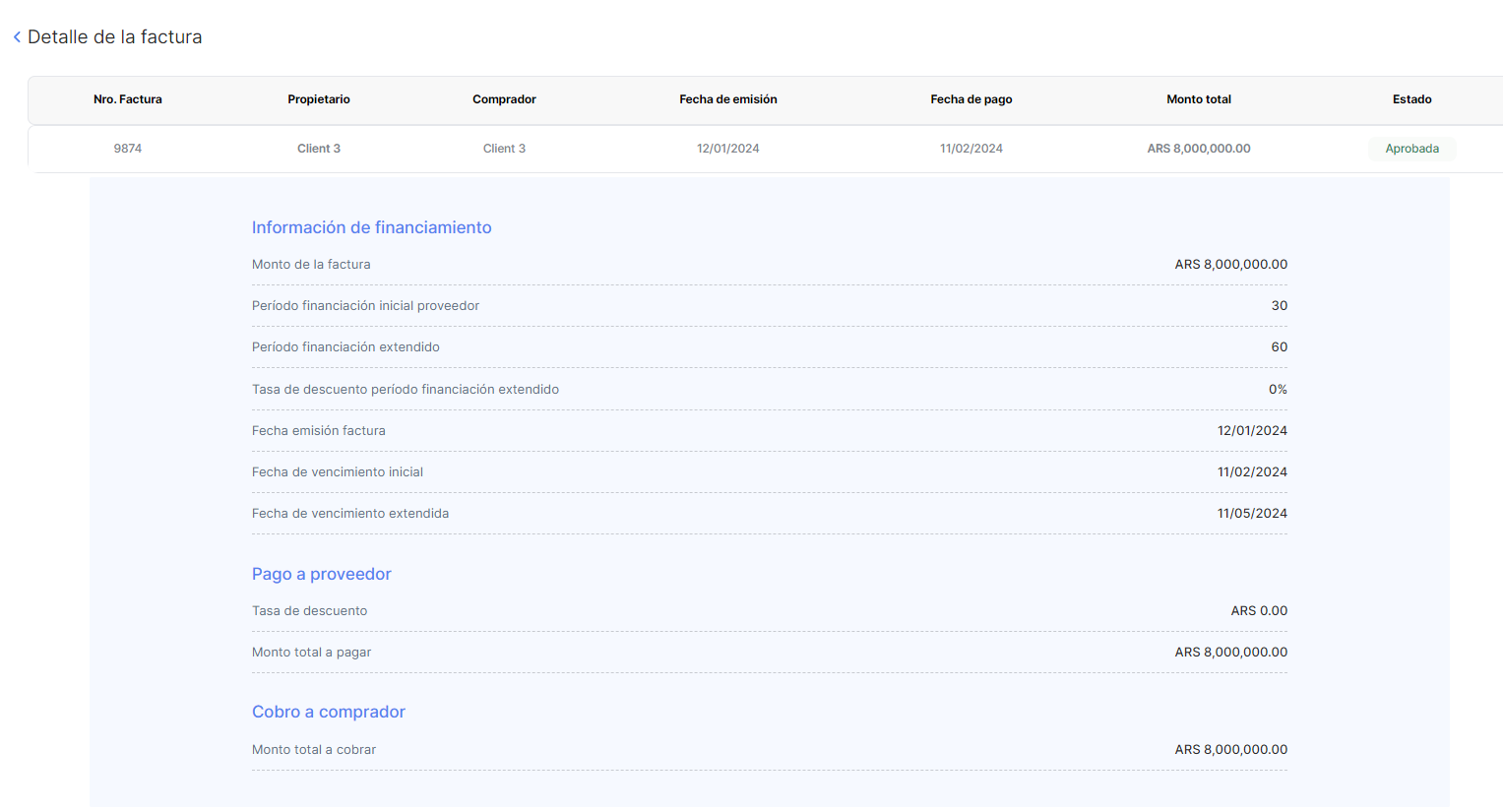The height and width of the screenshot is (812, 1503).
Task: Click the Detalle de la factura page title
Action: tap(114, 37)
